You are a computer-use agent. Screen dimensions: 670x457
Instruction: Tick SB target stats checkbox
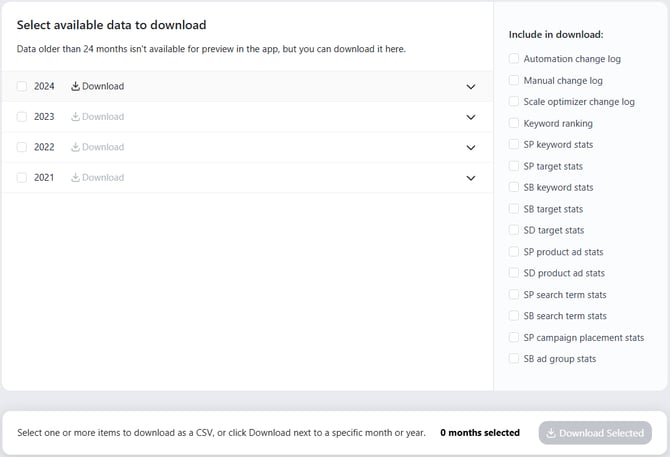[x=514, y=209]
